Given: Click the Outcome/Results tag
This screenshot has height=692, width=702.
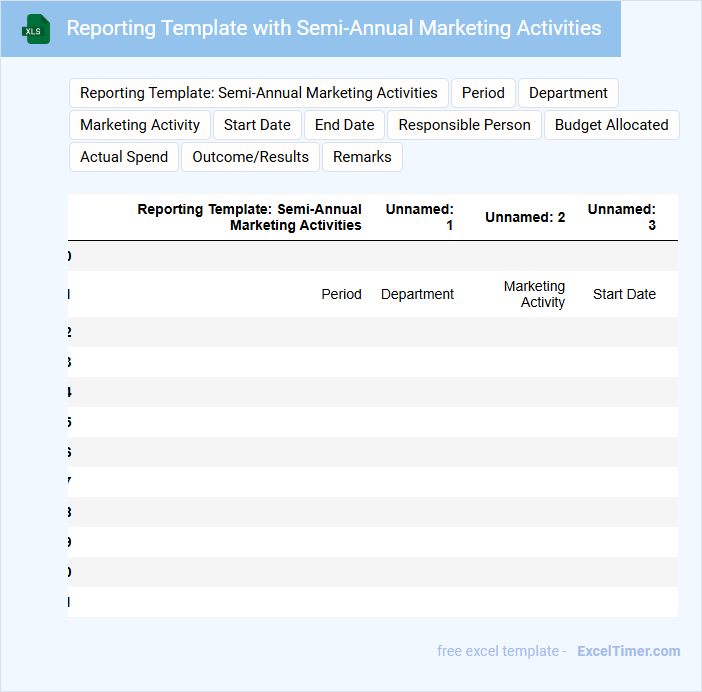Looking at the screenshot, I should coord(250,157).
